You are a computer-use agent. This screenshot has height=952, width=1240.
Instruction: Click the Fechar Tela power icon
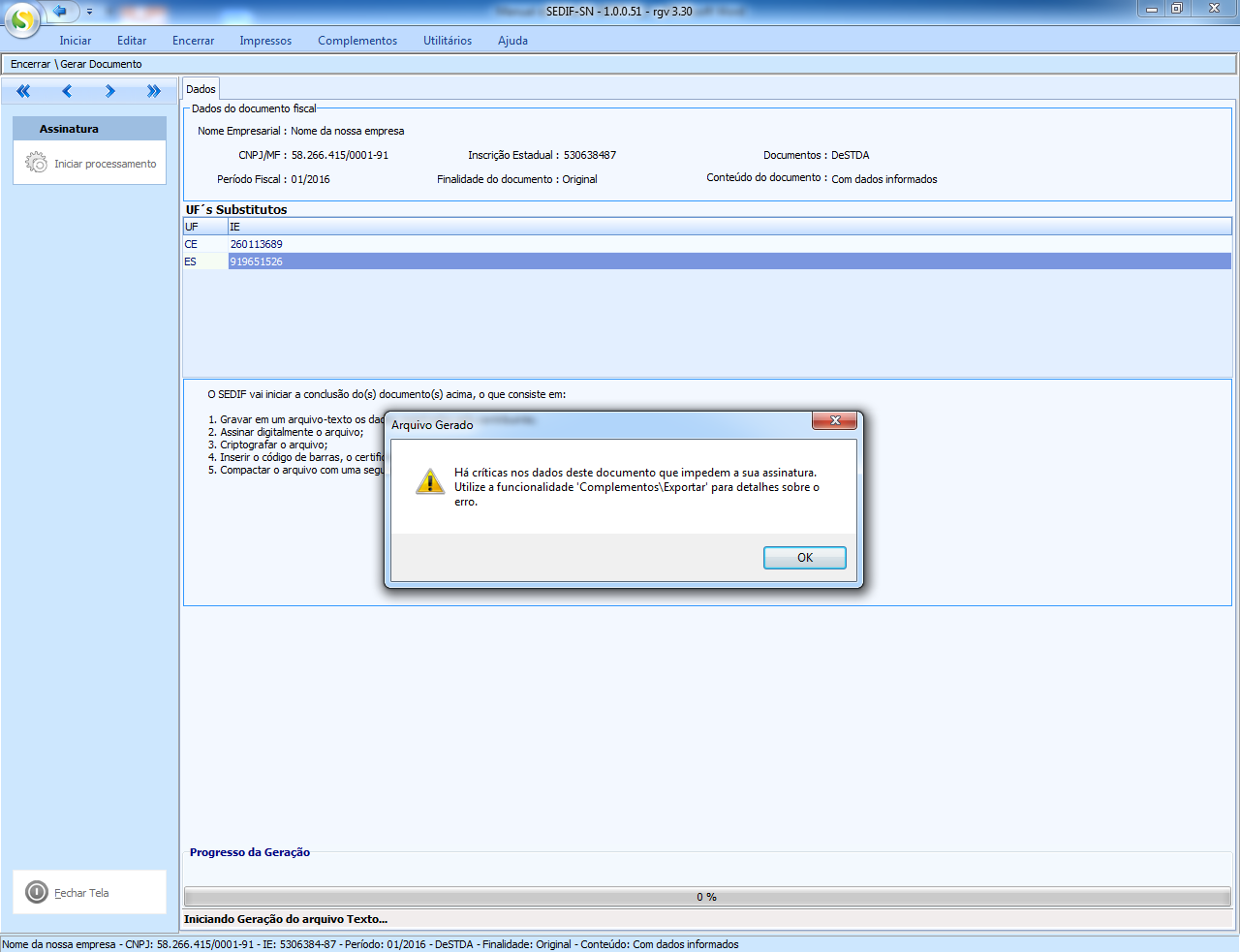click(37, 892)
